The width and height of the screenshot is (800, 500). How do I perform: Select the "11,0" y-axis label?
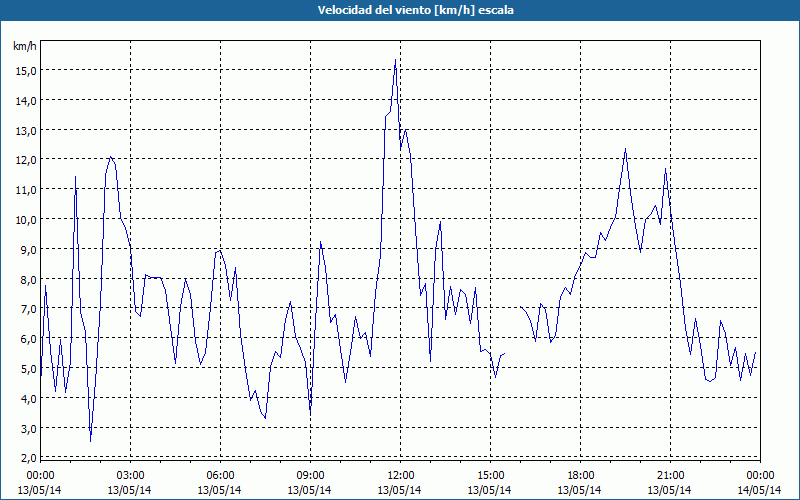[26, 190]
